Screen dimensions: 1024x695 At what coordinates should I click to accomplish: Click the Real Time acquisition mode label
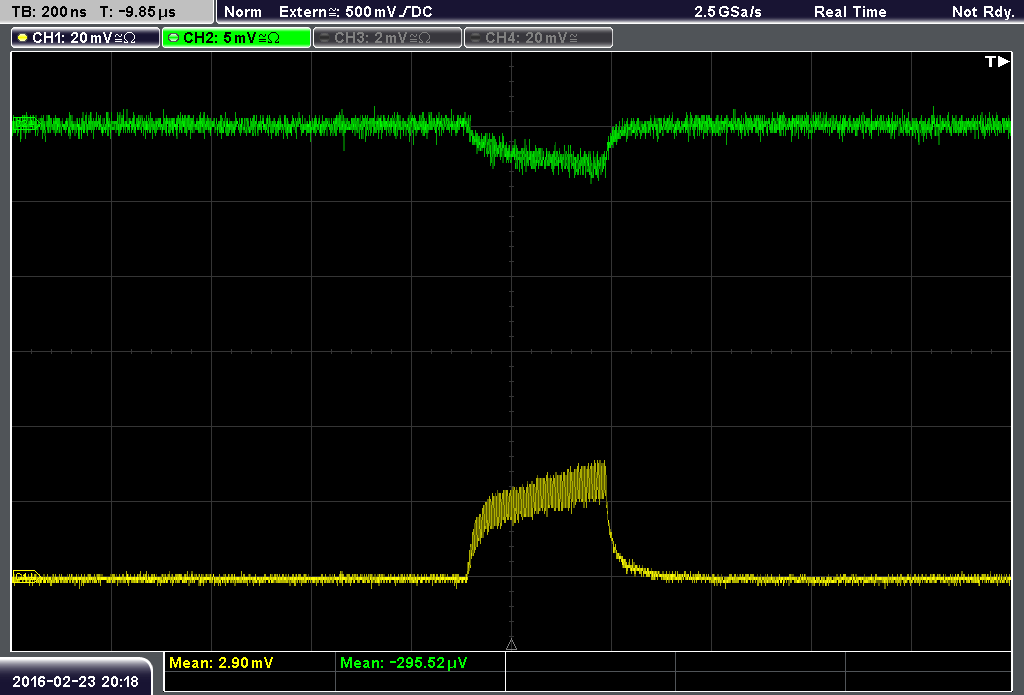coord(850,12)
